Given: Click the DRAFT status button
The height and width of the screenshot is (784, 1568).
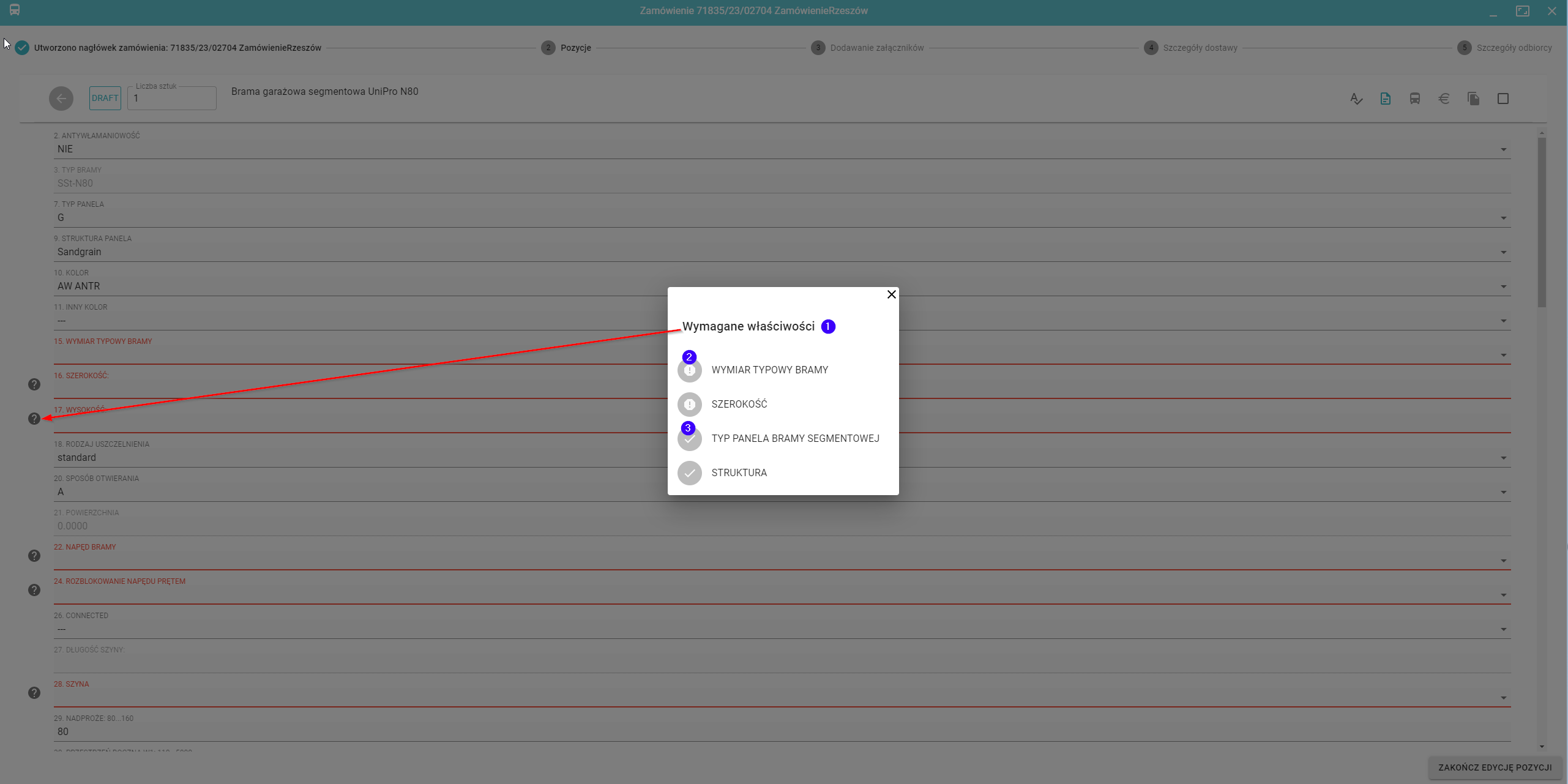Looking at the screenshot, I should (x=105, y=98).
